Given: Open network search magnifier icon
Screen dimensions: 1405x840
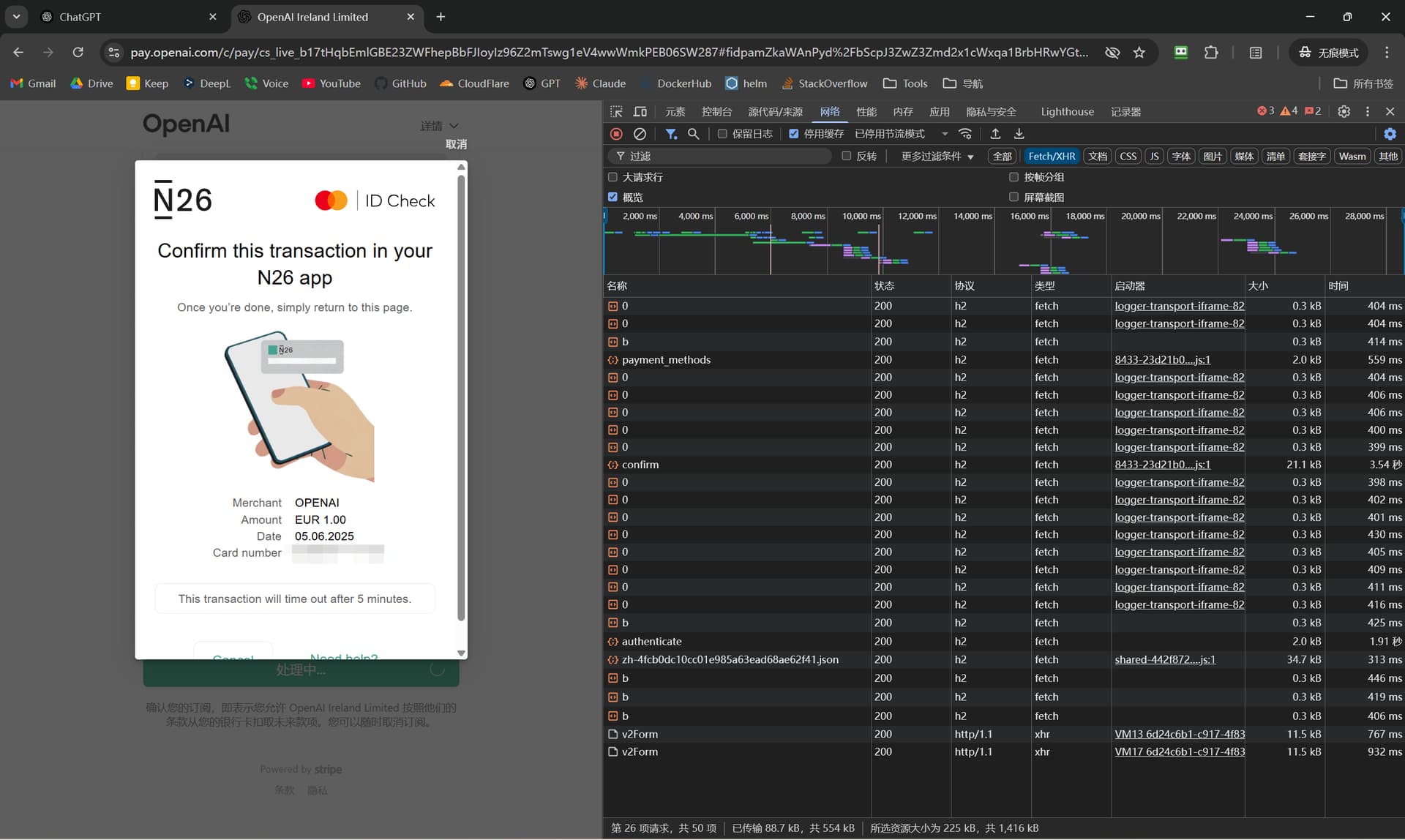Looking at the screenshot, I should click(x=694, y=134).
